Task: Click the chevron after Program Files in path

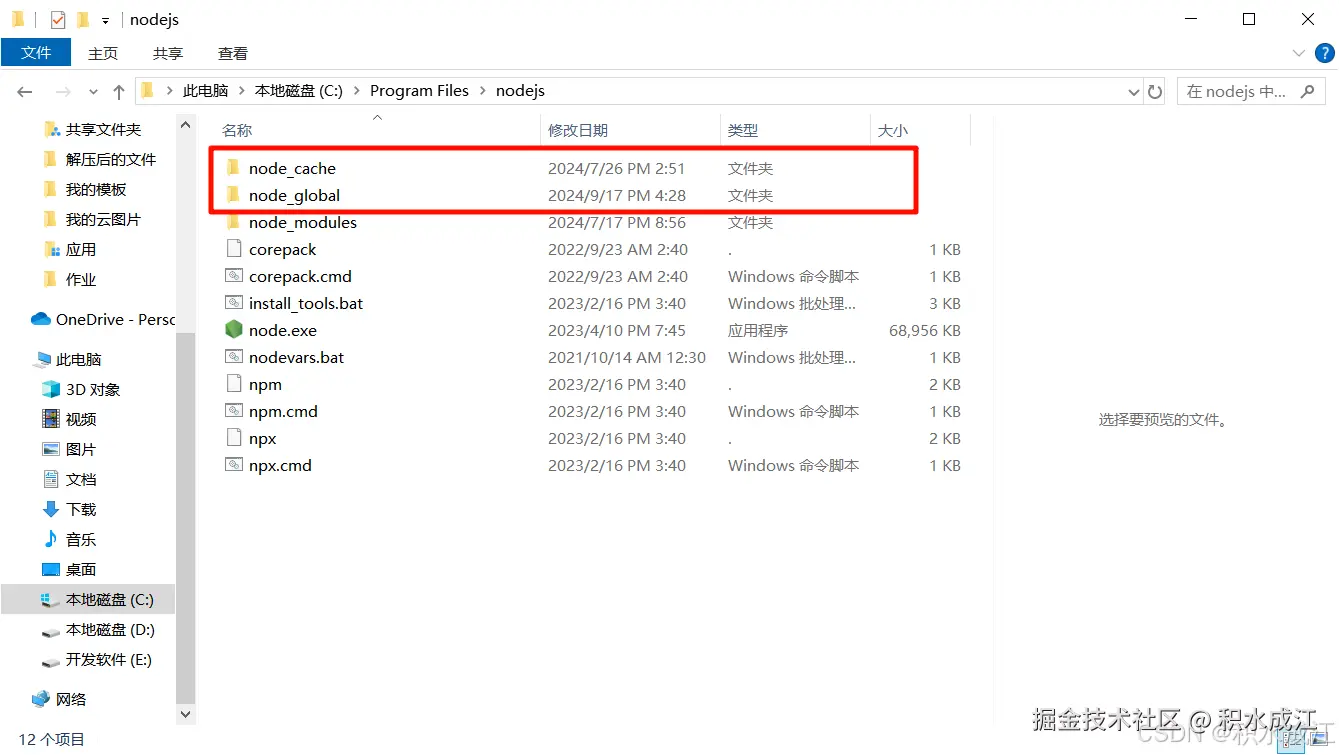Action: pyautogui.click(x=483, y=91)
